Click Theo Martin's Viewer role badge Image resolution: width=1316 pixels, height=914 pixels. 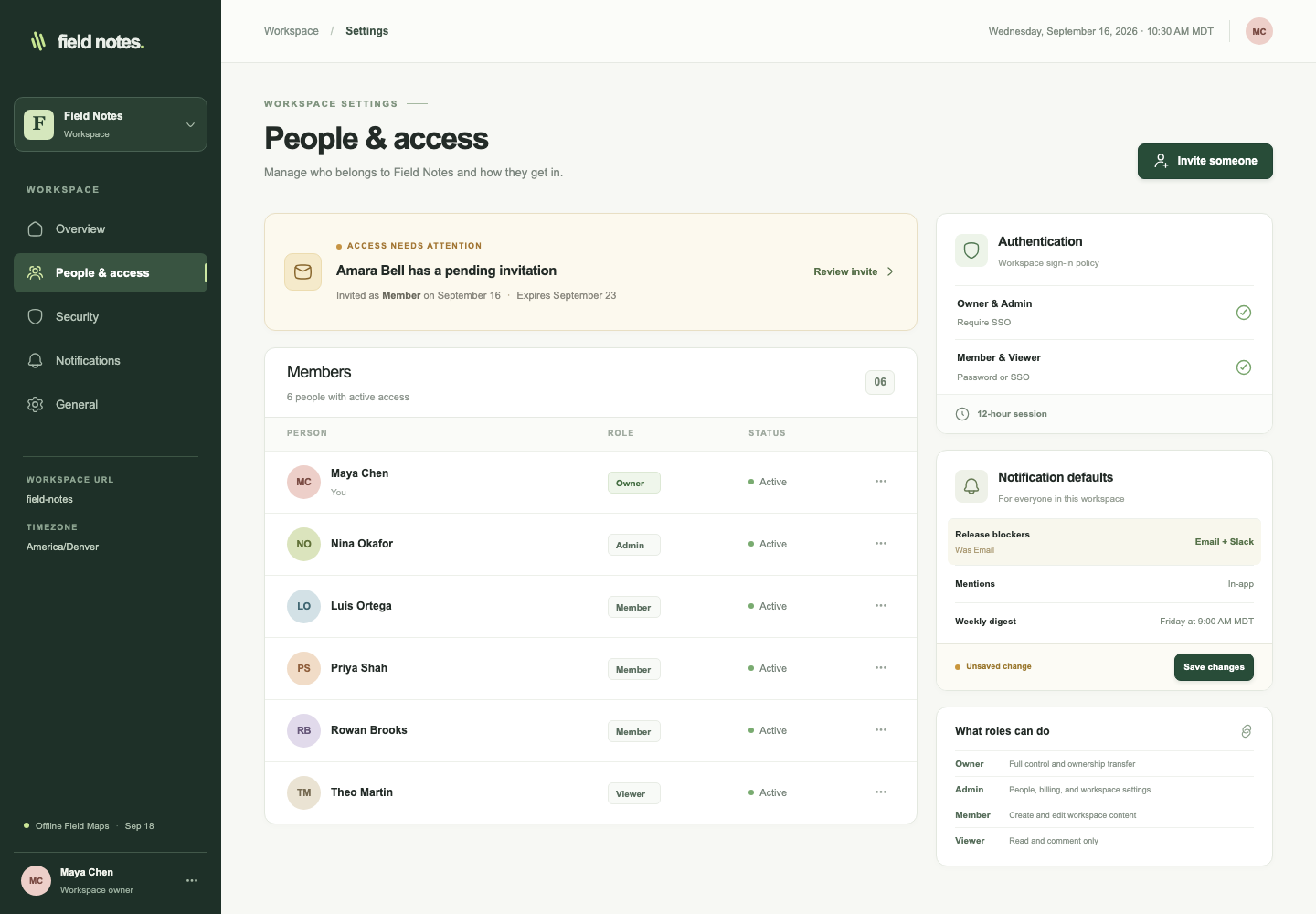(x=634, y=793)
